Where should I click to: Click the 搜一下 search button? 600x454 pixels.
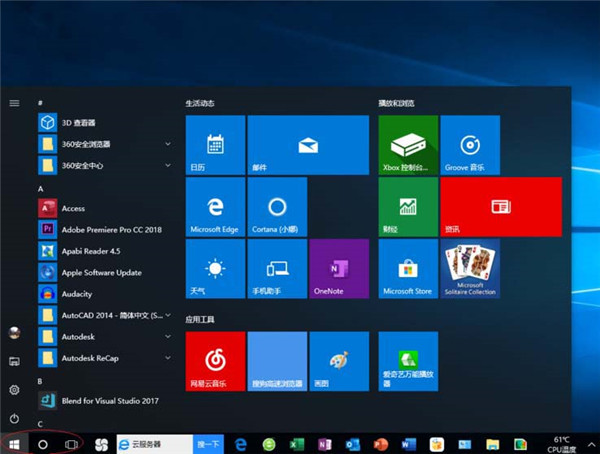point(208,442)
